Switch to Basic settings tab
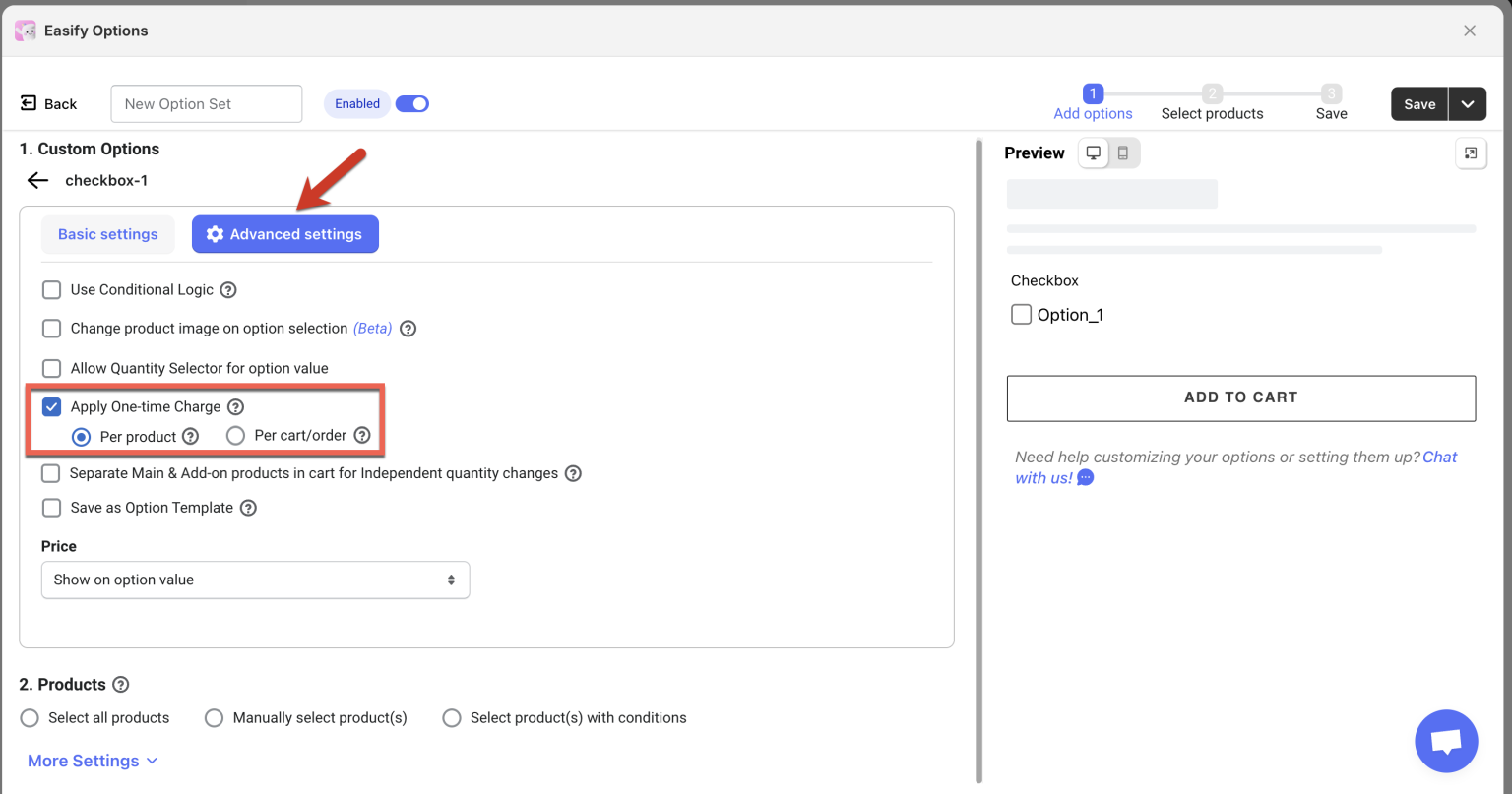The width and height of the screenshot is (1512, 794). click(107, 234)
